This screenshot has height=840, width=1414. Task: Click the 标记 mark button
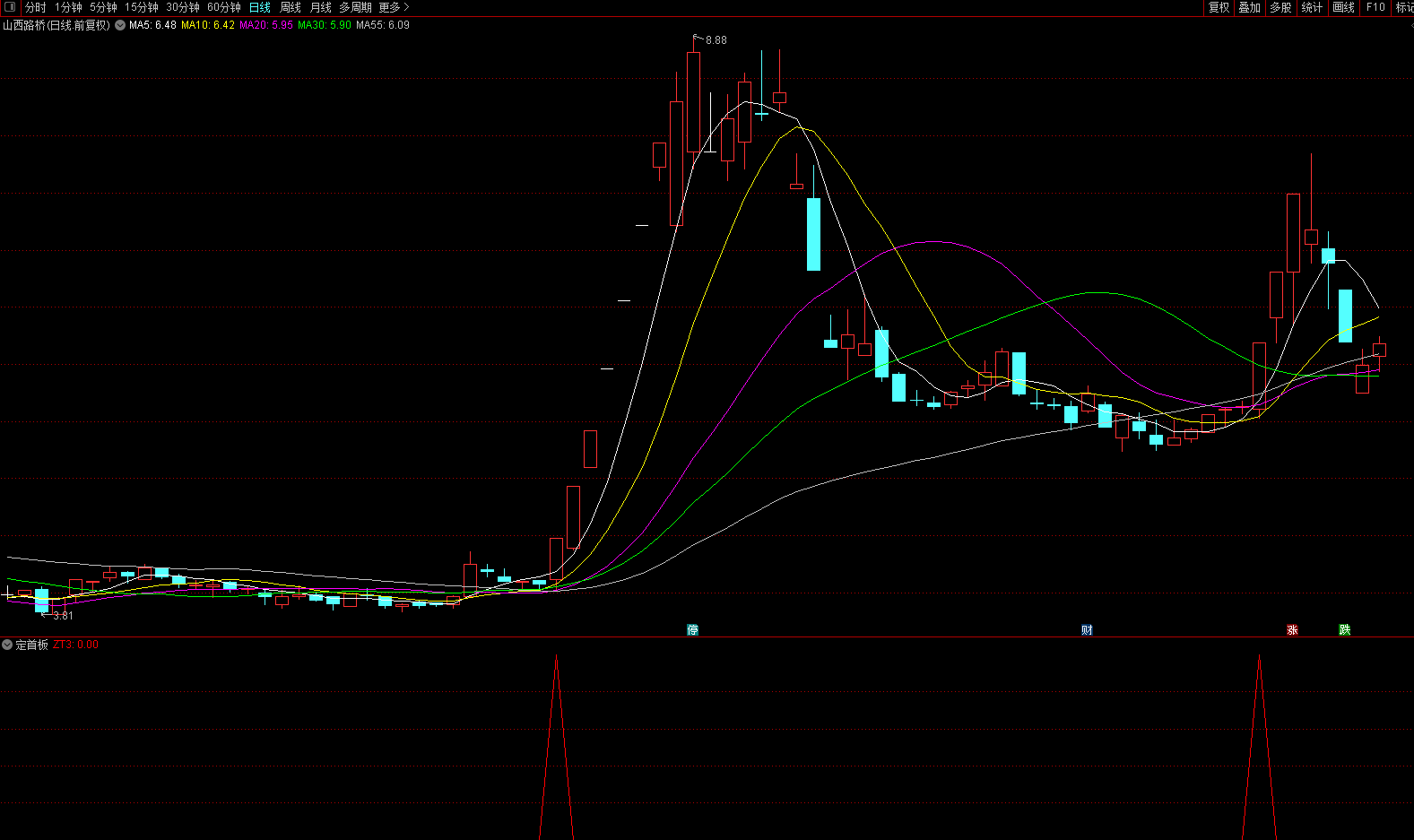(1404, 7)
